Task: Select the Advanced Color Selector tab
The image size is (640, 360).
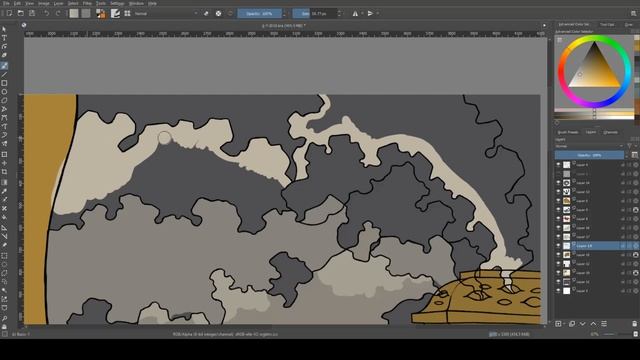Action: pos(573,24)
